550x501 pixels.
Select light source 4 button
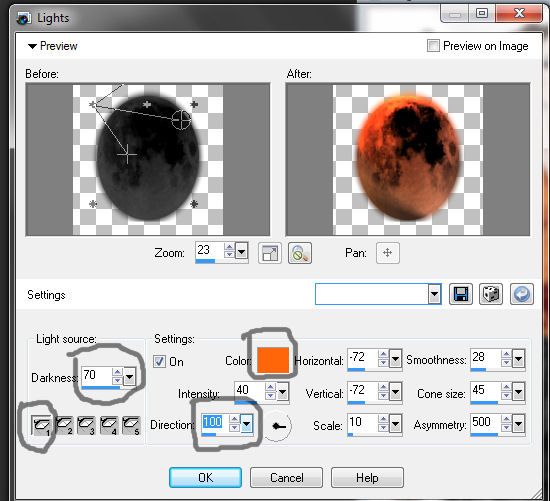109,425
